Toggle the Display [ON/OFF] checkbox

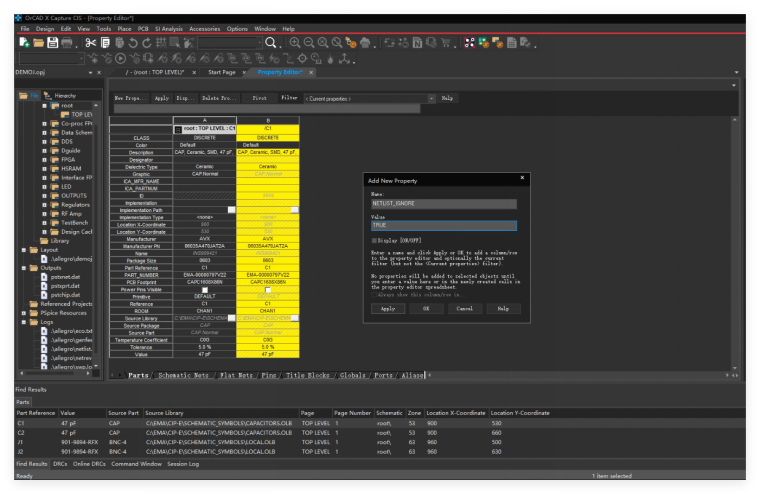(x=374, y=240)
